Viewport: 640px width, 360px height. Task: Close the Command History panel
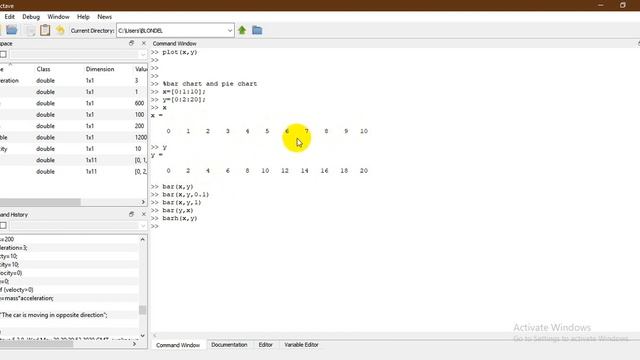pos(143,214)
